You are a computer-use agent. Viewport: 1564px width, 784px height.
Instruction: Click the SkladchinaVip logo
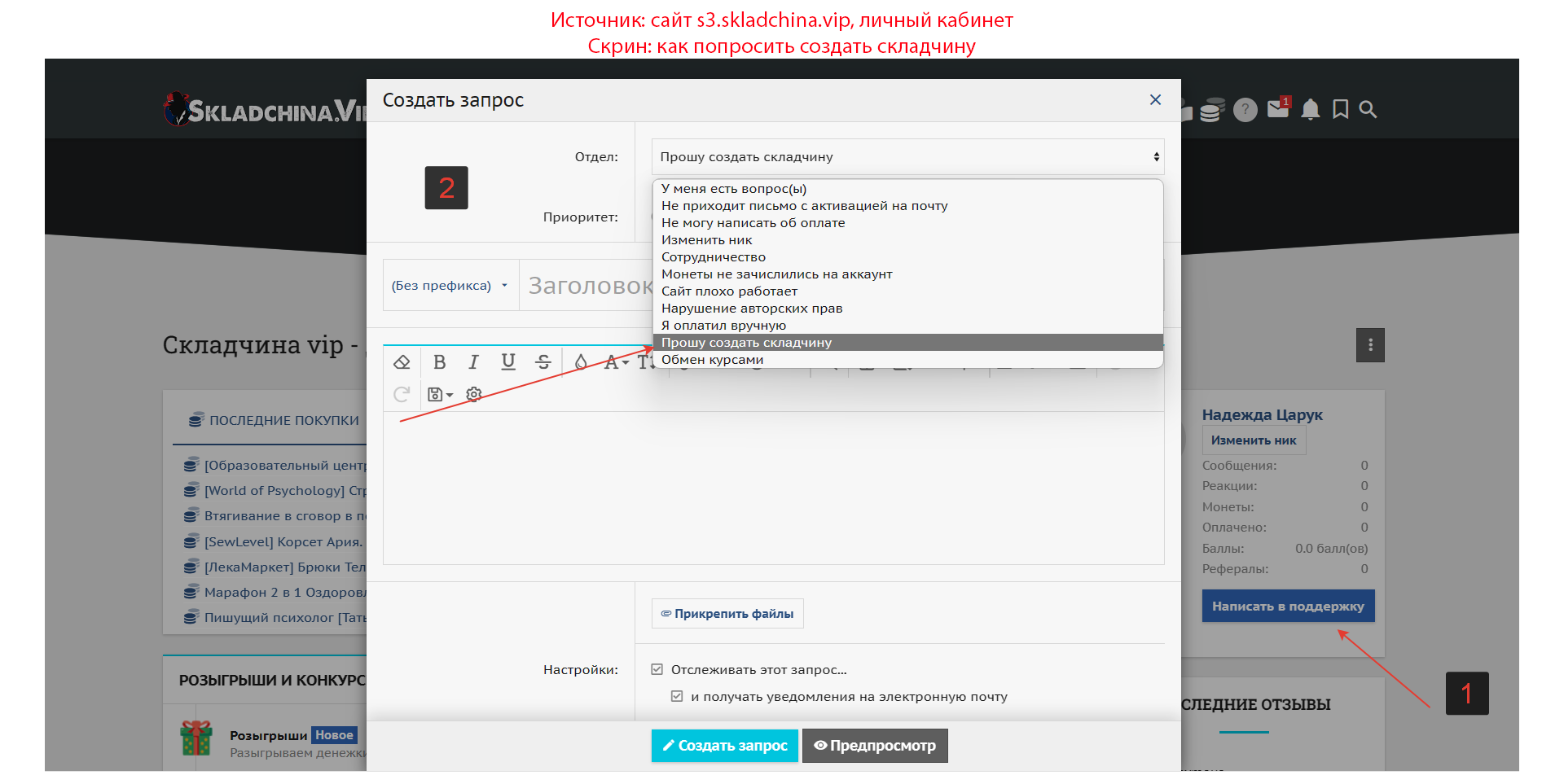coord(265,109)
